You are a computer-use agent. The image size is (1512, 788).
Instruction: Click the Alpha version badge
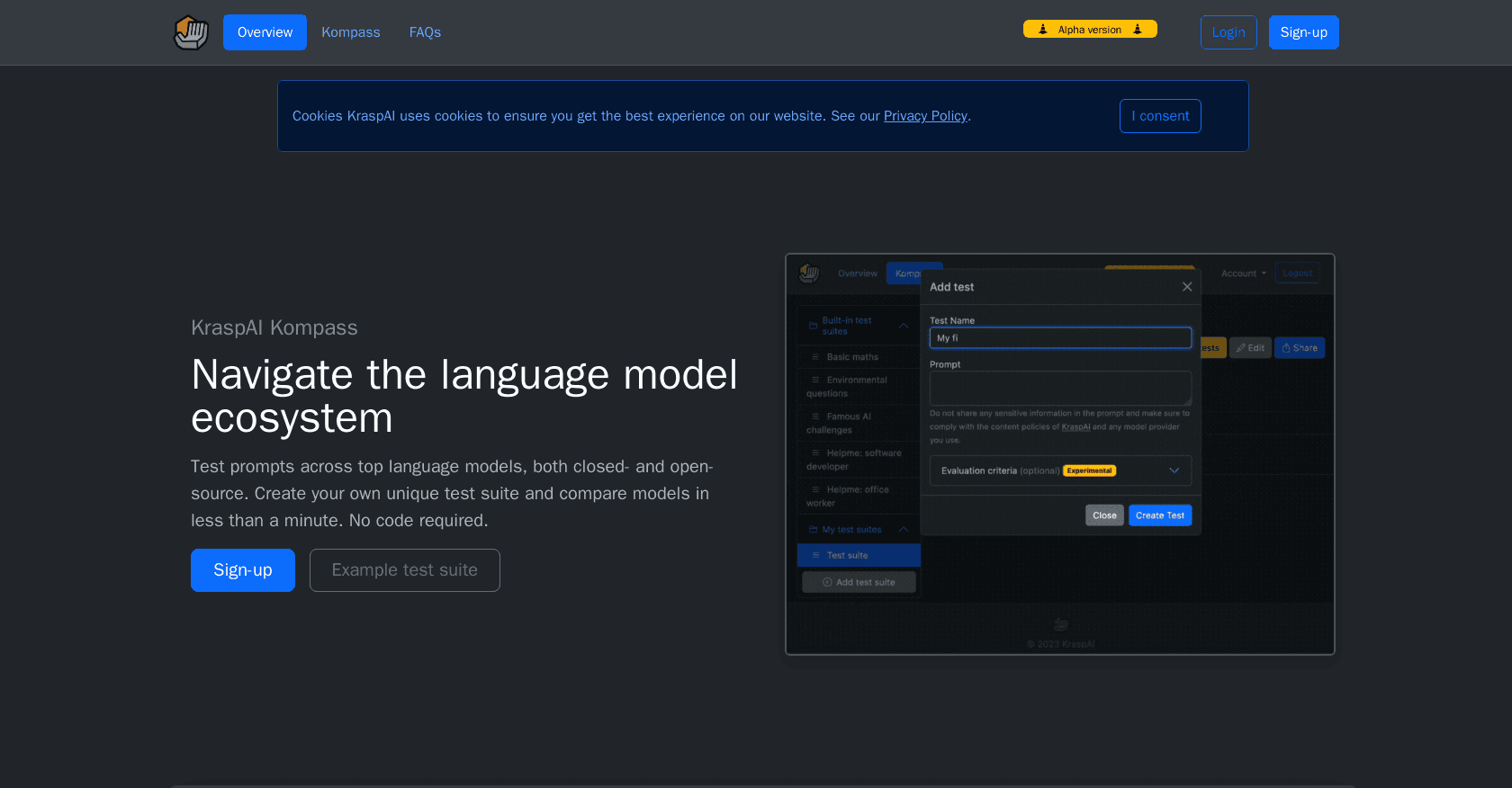[x=1090, y=30]
